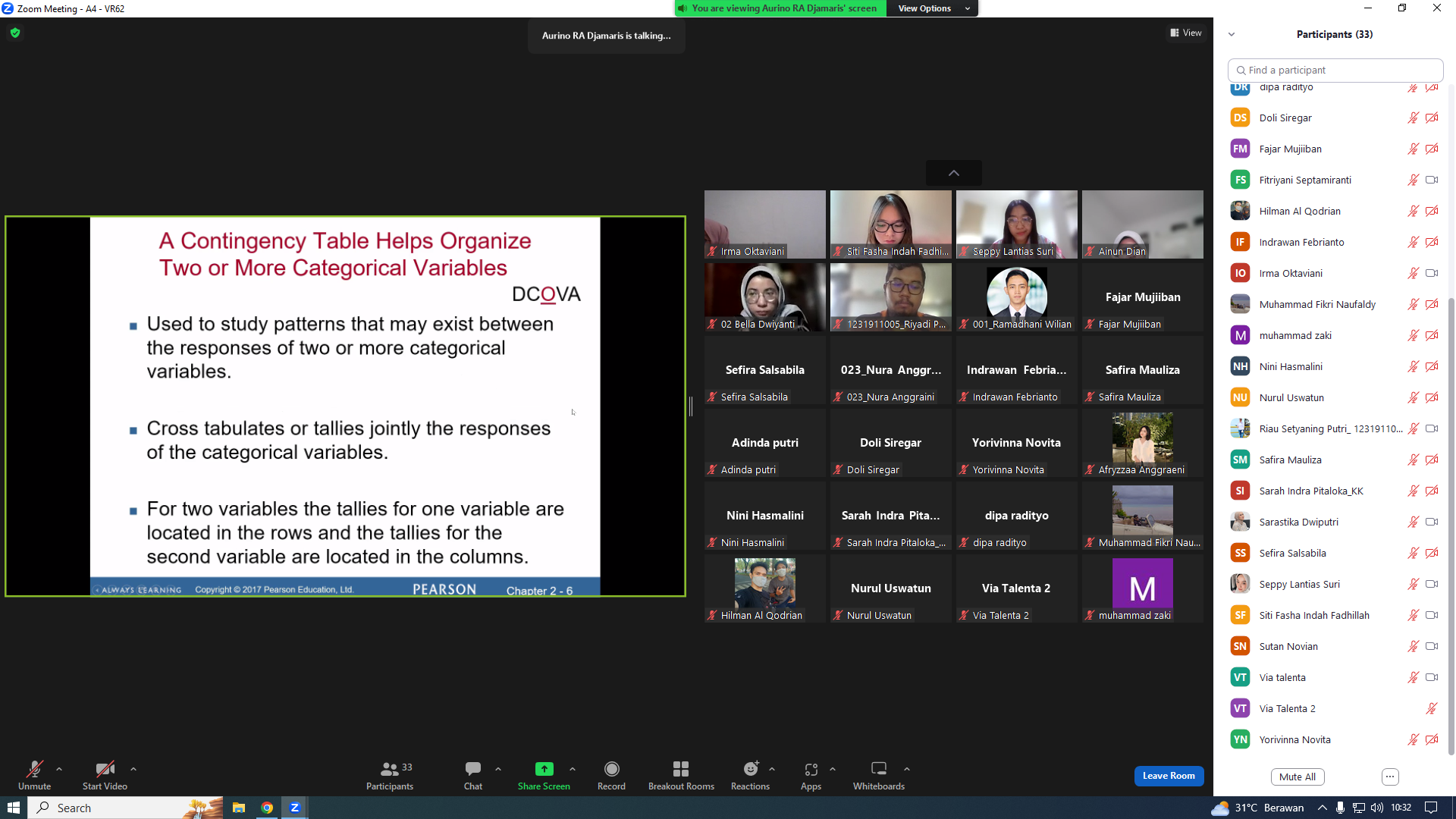Toggle the mic icon beside Nurul Uswatun
Image resolution: width=1456 pixels, height=819 pixels.
1413,397
